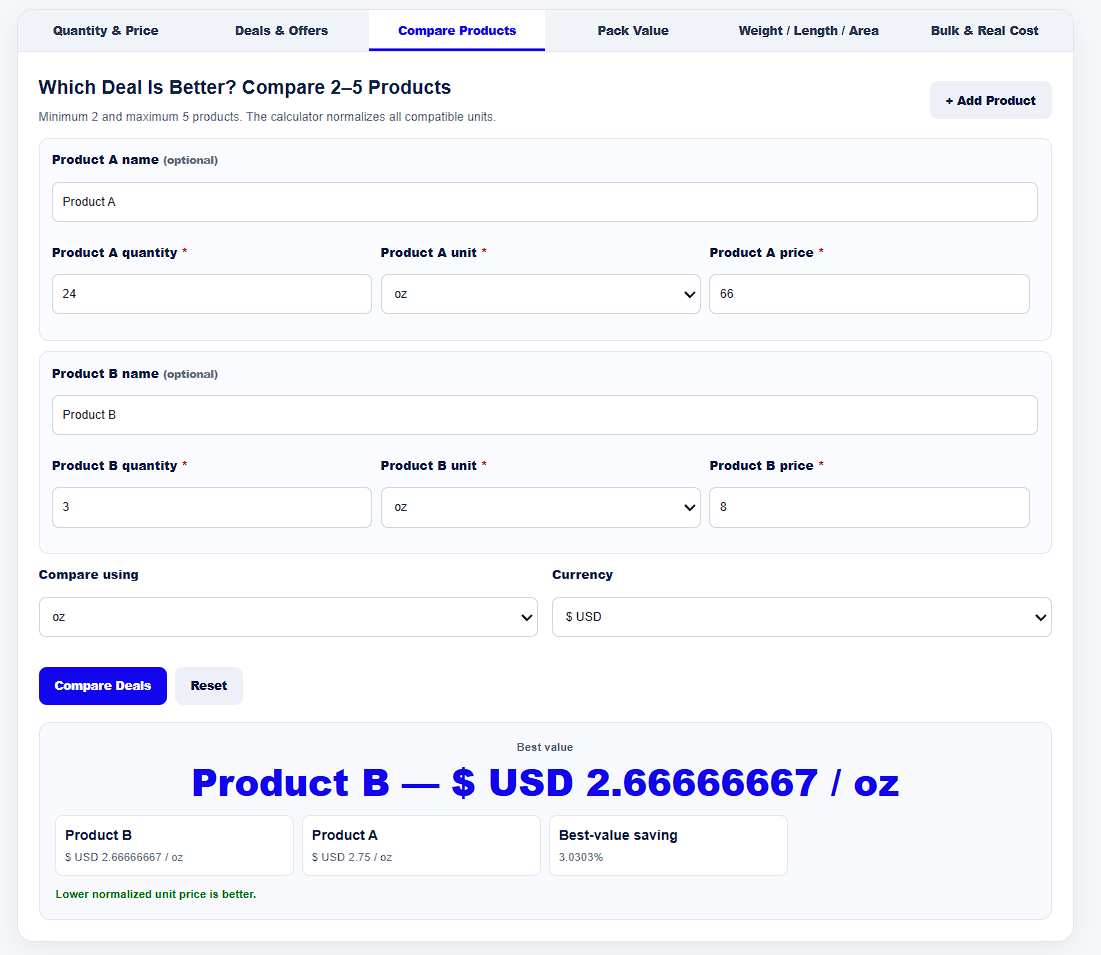Viewport: 1101px width, 955px height.
Task: Open the Deals & Offers tab
Action: pos(281,30)
